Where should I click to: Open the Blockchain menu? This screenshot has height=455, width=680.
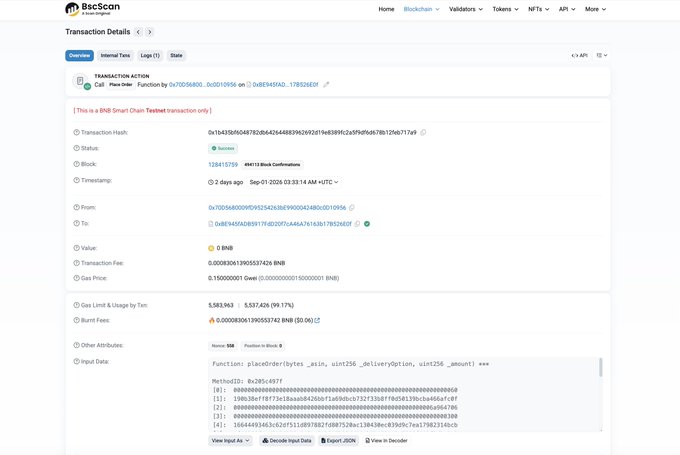point(421,9)
